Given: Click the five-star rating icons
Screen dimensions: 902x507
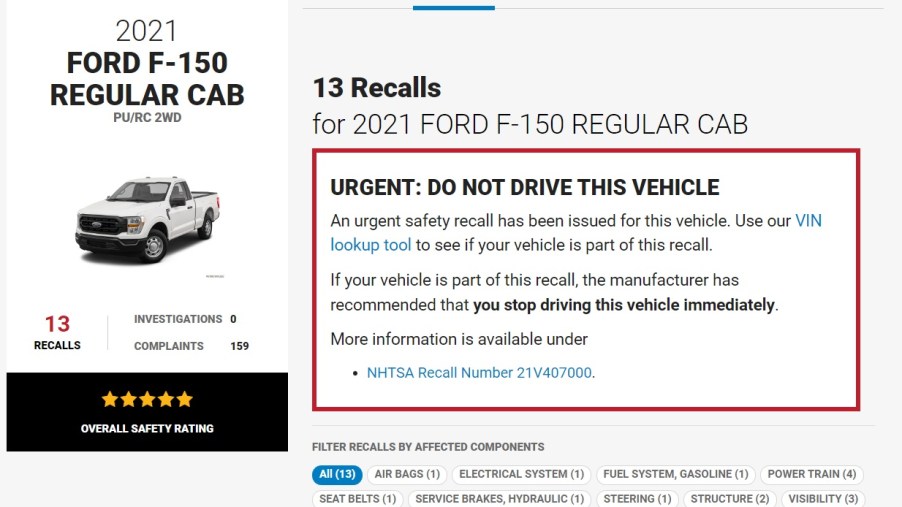Looking at the screenshot, I should tap(147, 399).
